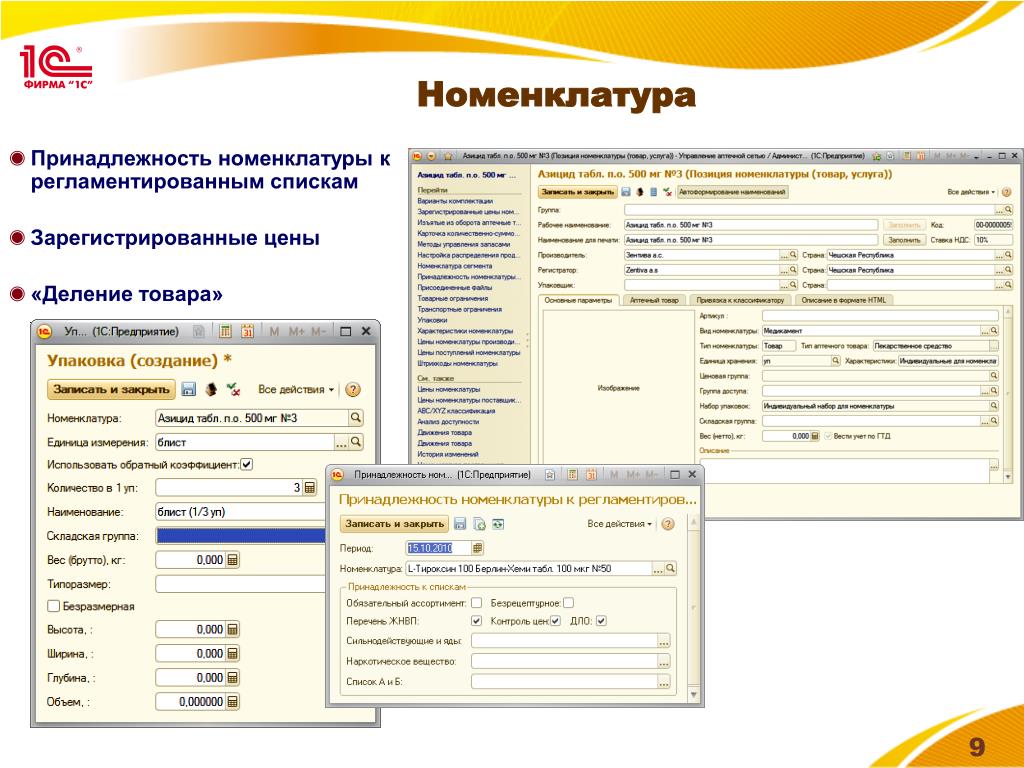This screenshot has height=768, width=1024.
Task: Click save icon in Упаковка window toolbar
Action: tap(189, 389)
